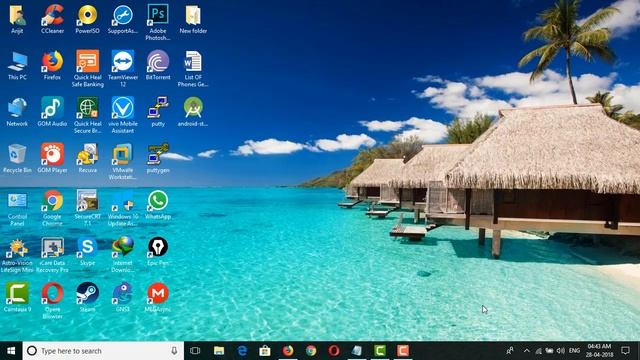Open the network tray icon

tap(539, 351)
